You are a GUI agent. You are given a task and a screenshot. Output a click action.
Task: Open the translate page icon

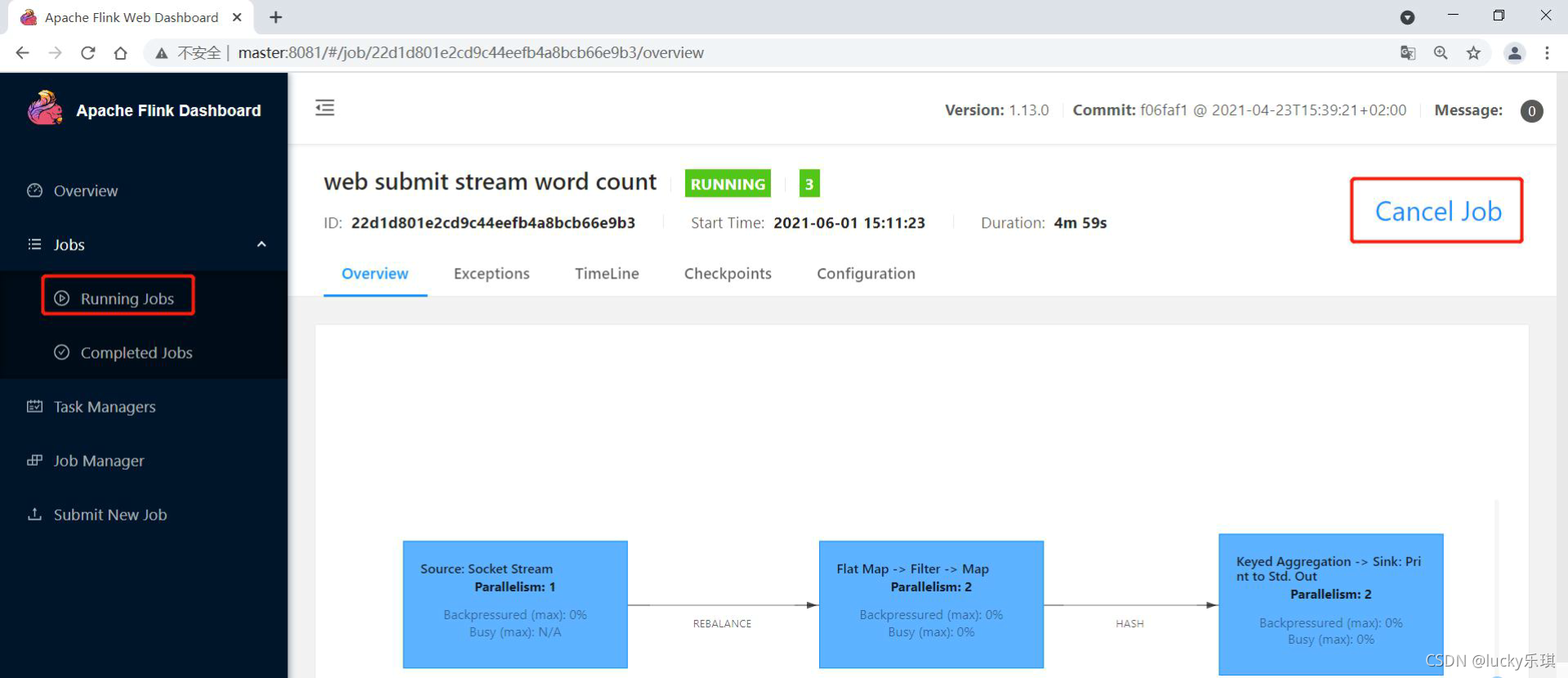tap(1408, 53)
